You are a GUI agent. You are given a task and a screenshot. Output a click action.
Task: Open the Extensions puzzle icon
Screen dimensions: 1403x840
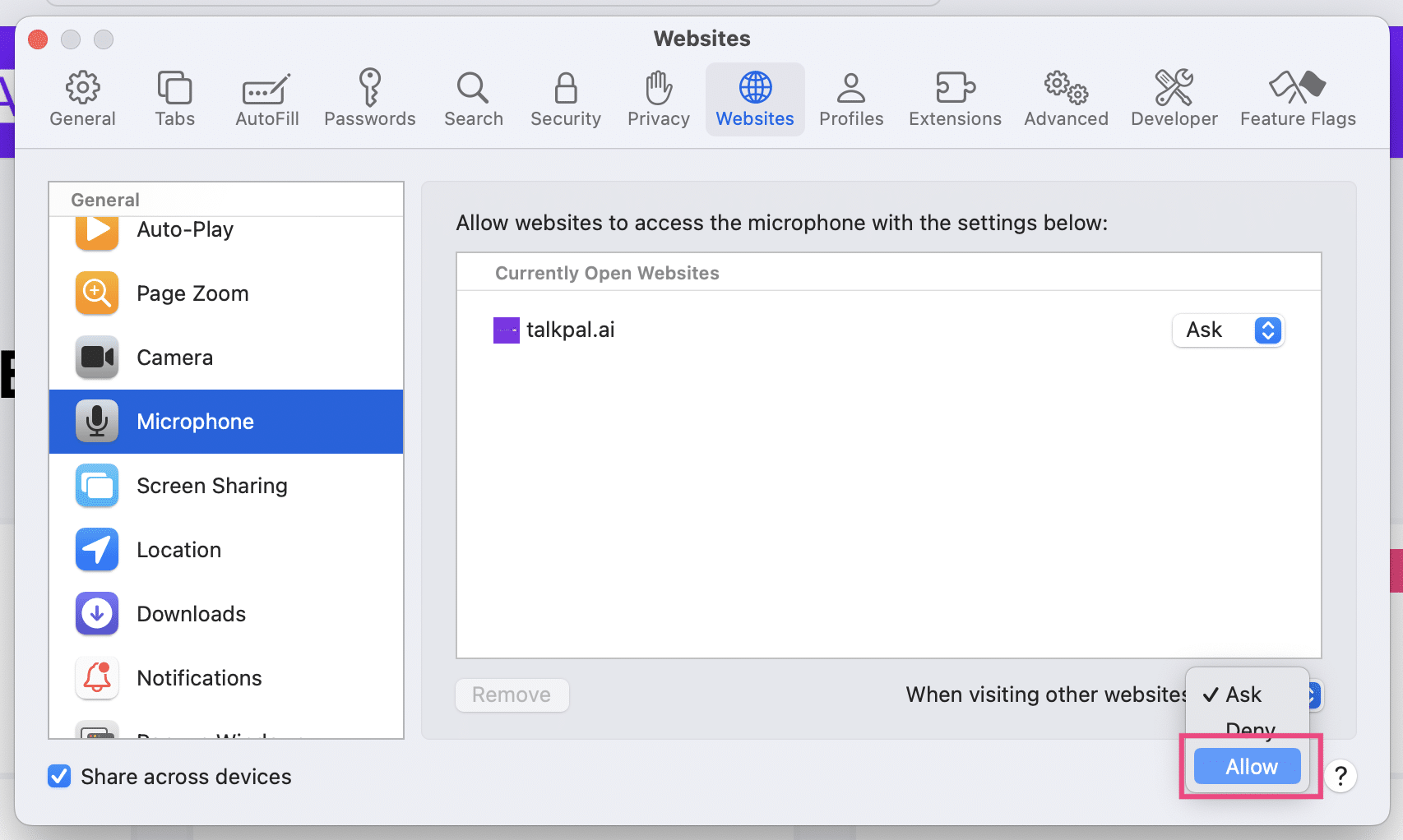(x=954, y=97)
